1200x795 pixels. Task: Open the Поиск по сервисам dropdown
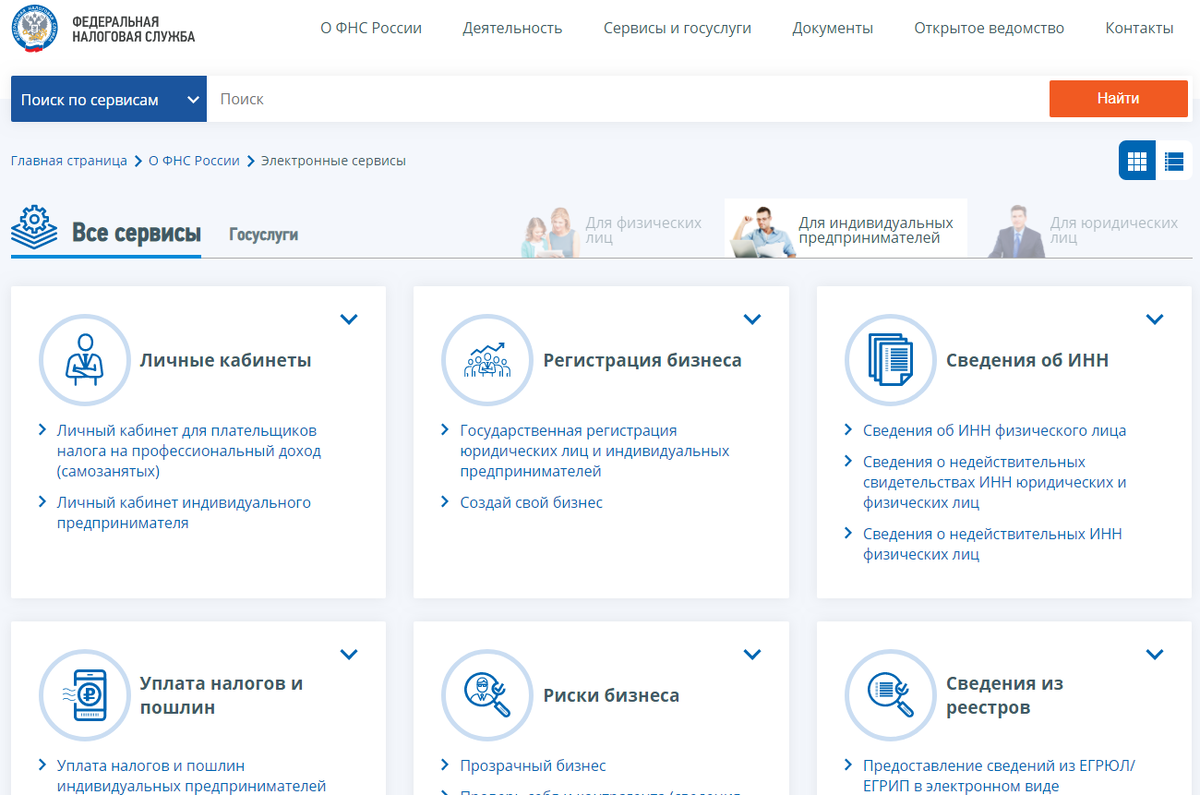108,99
